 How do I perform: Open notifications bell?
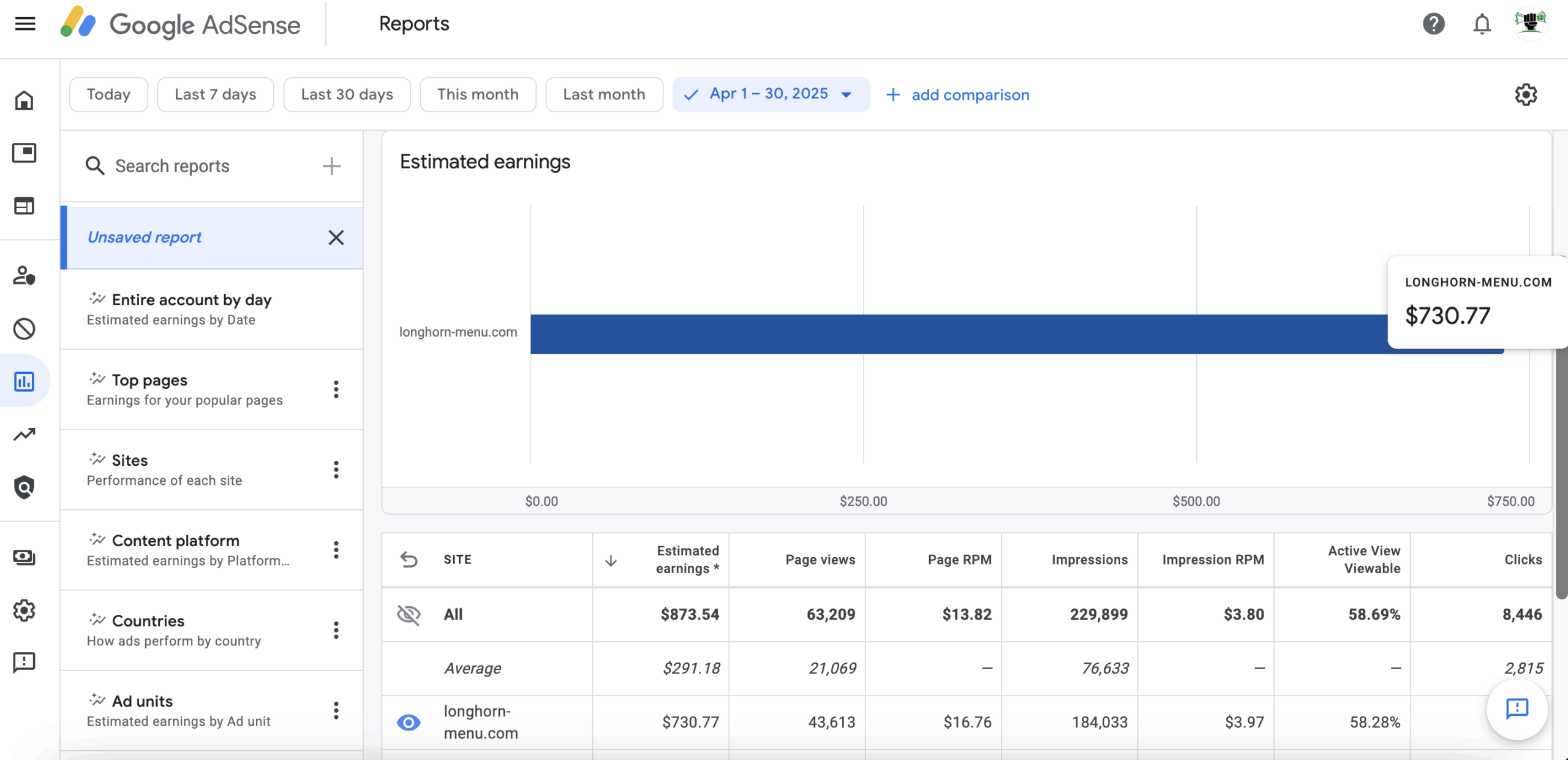(1482, 24)
